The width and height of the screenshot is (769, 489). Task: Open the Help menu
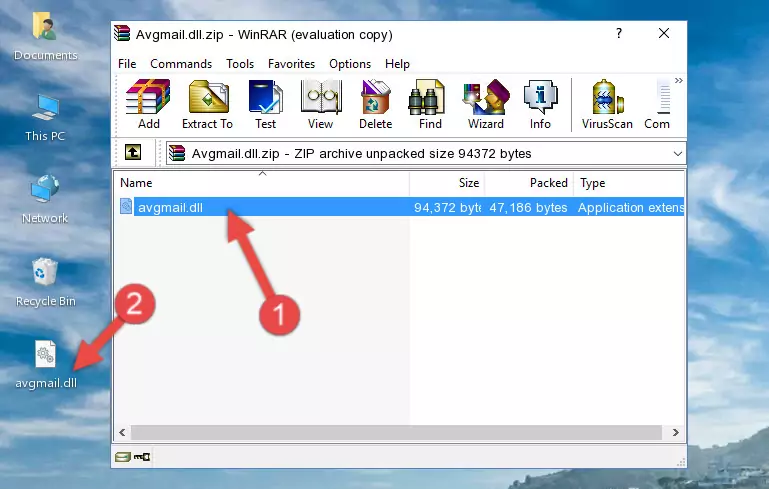pyautogui.click(x=397, y=64)
